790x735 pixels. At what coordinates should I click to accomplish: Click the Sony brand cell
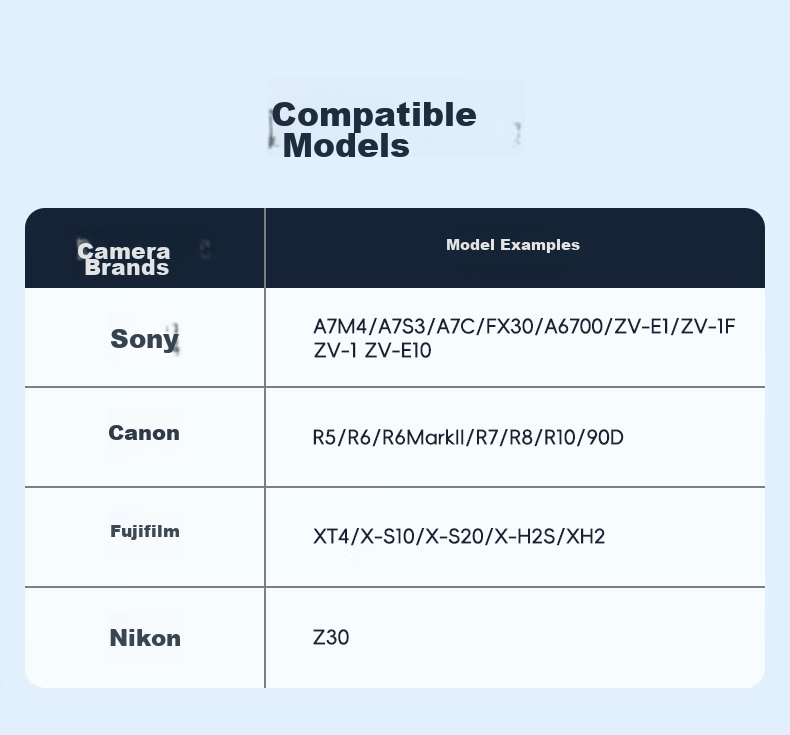145,339
